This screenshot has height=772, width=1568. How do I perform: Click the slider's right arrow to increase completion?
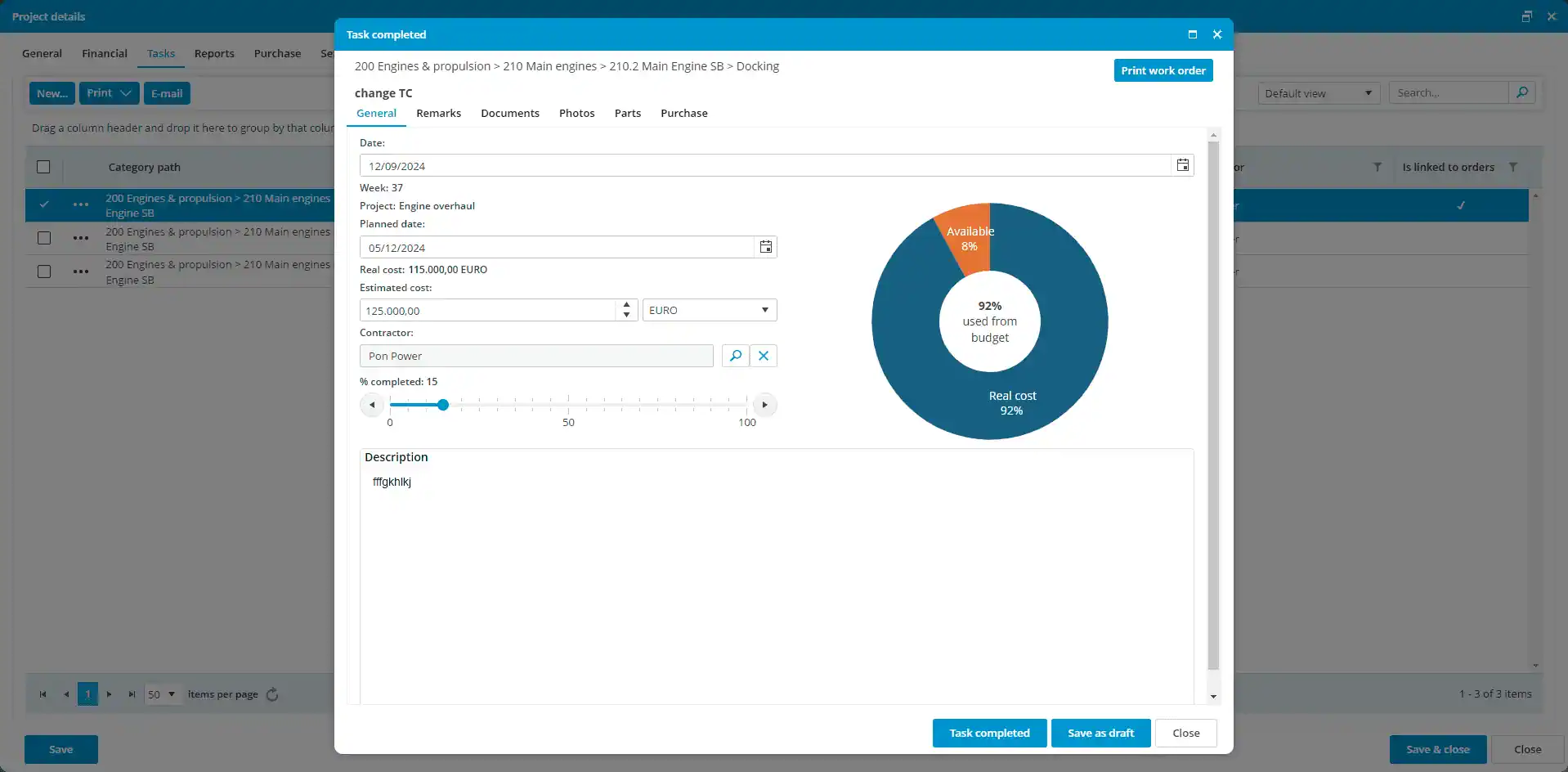(x=764, y=405)
